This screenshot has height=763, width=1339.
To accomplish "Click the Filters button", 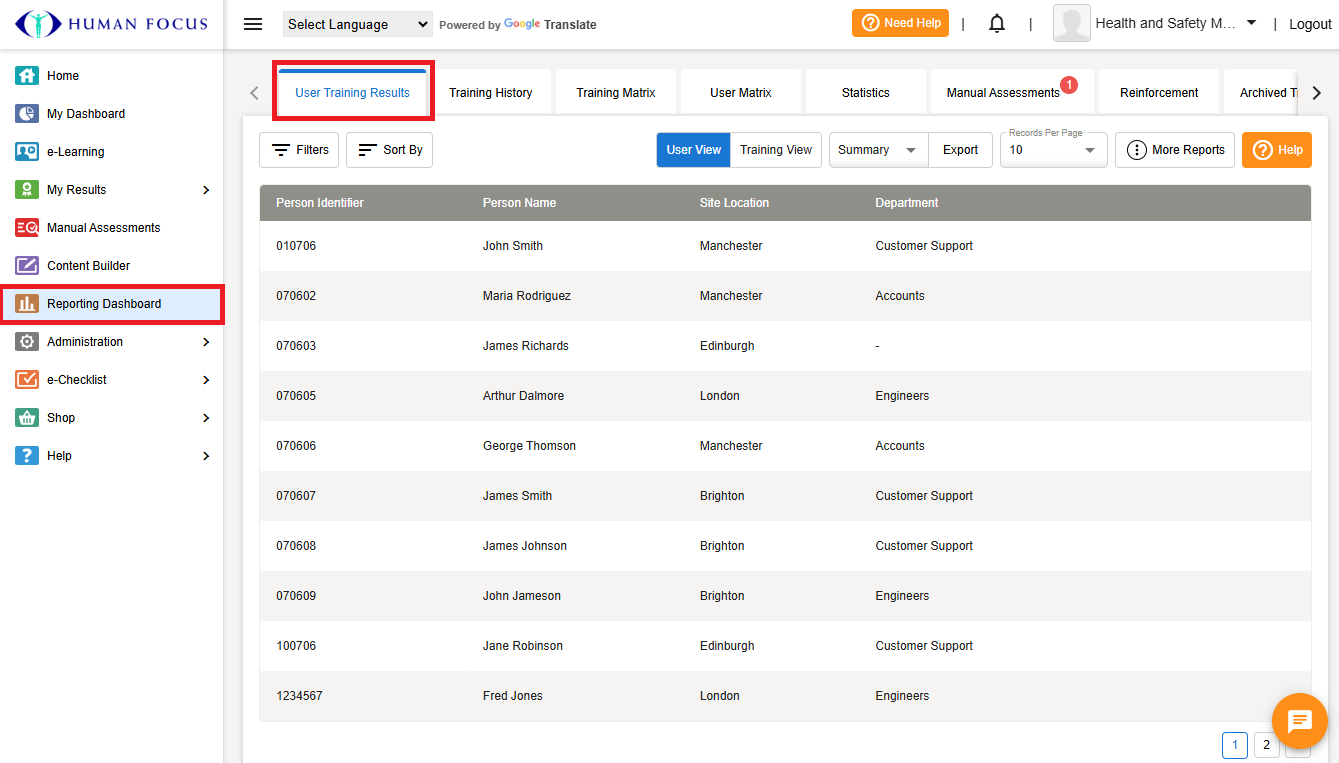I will [x=299, y=150].
